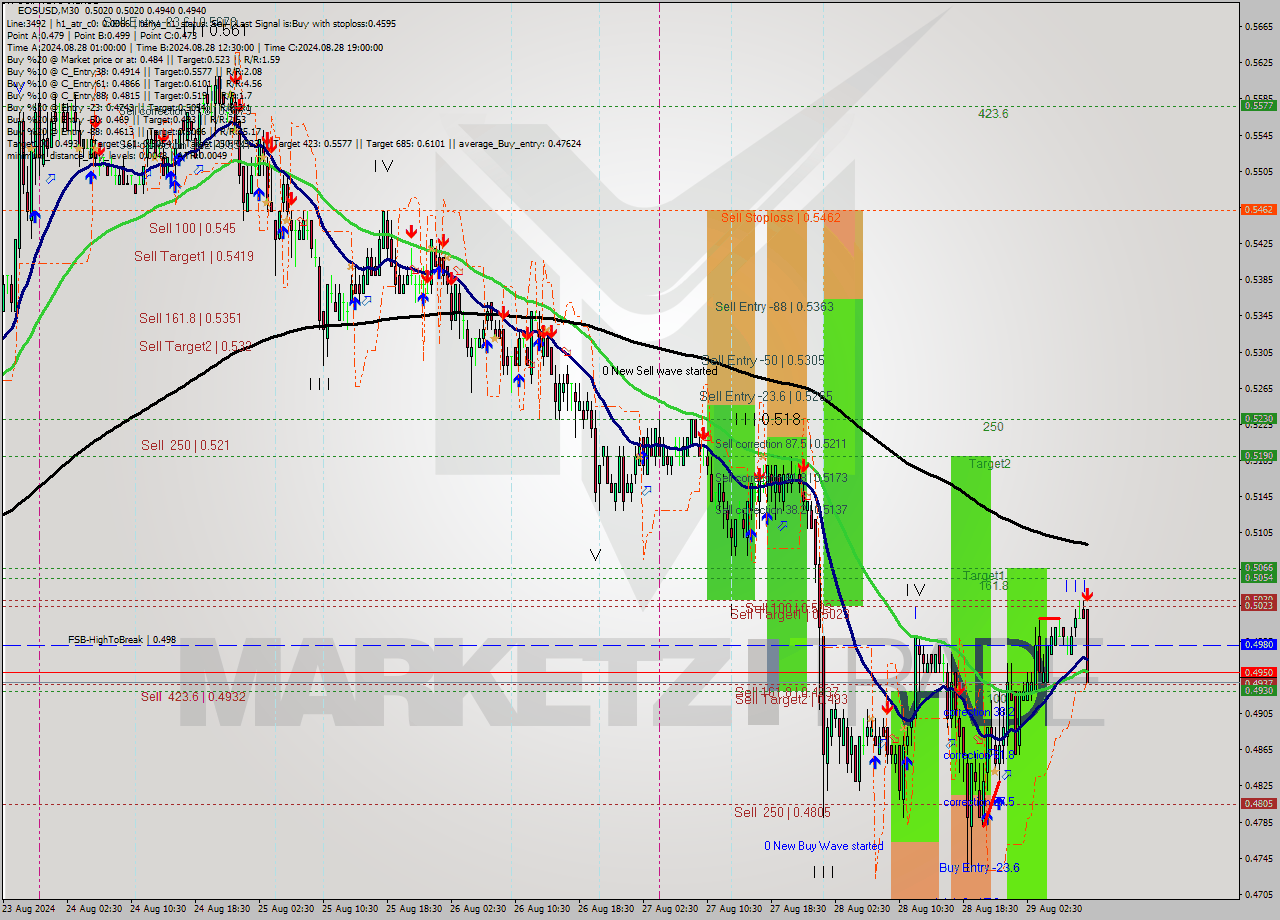This screenshot has width=1280, height=920.
Task: Click the '423.6' Fibonacci level label
Action: pos(993,114)
